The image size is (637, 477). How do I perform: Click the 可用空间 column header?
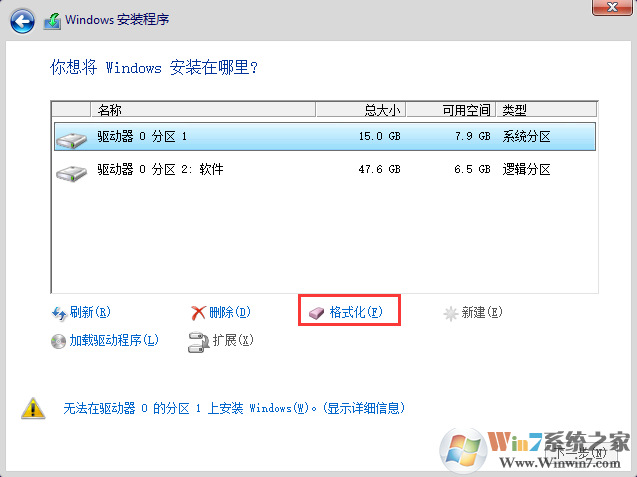(451, 110)
